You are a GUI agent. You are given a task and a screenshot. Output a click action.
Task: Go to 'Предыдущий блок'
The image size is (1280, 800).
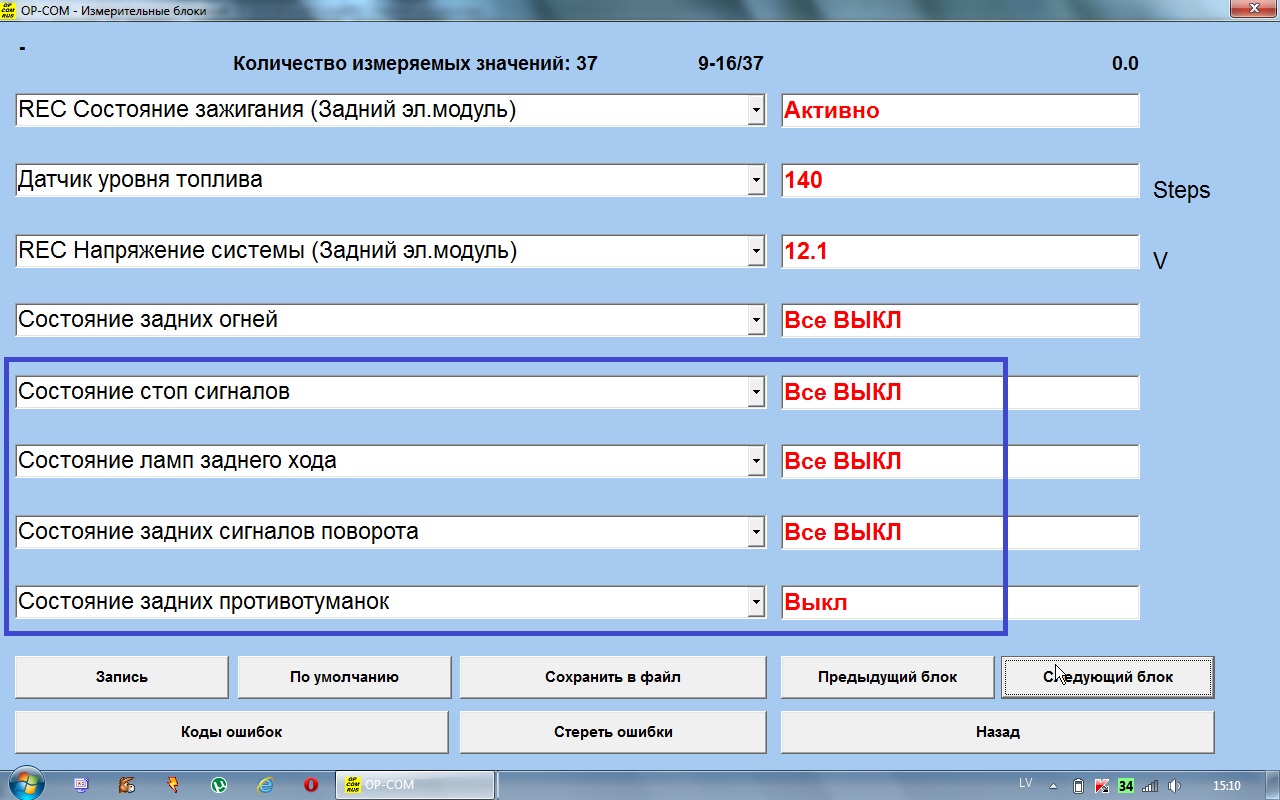point(887,677)
